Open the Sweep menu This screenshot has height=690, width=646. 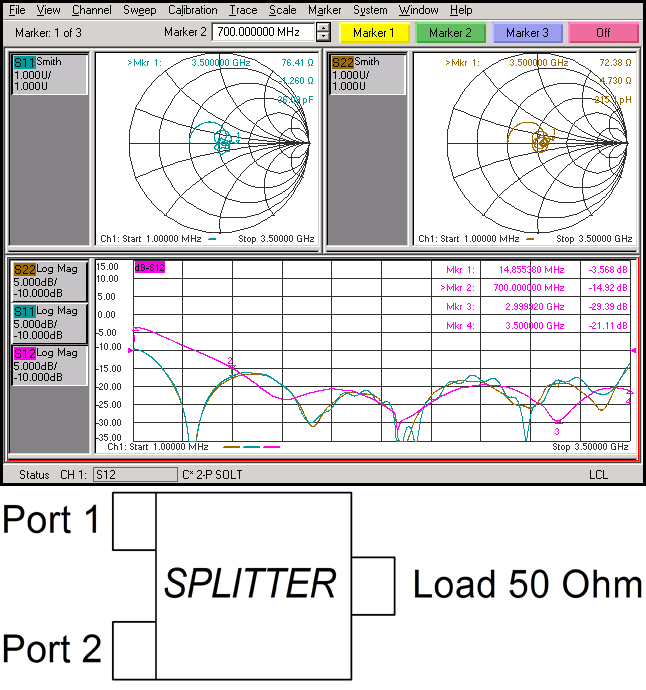point(139,10)
